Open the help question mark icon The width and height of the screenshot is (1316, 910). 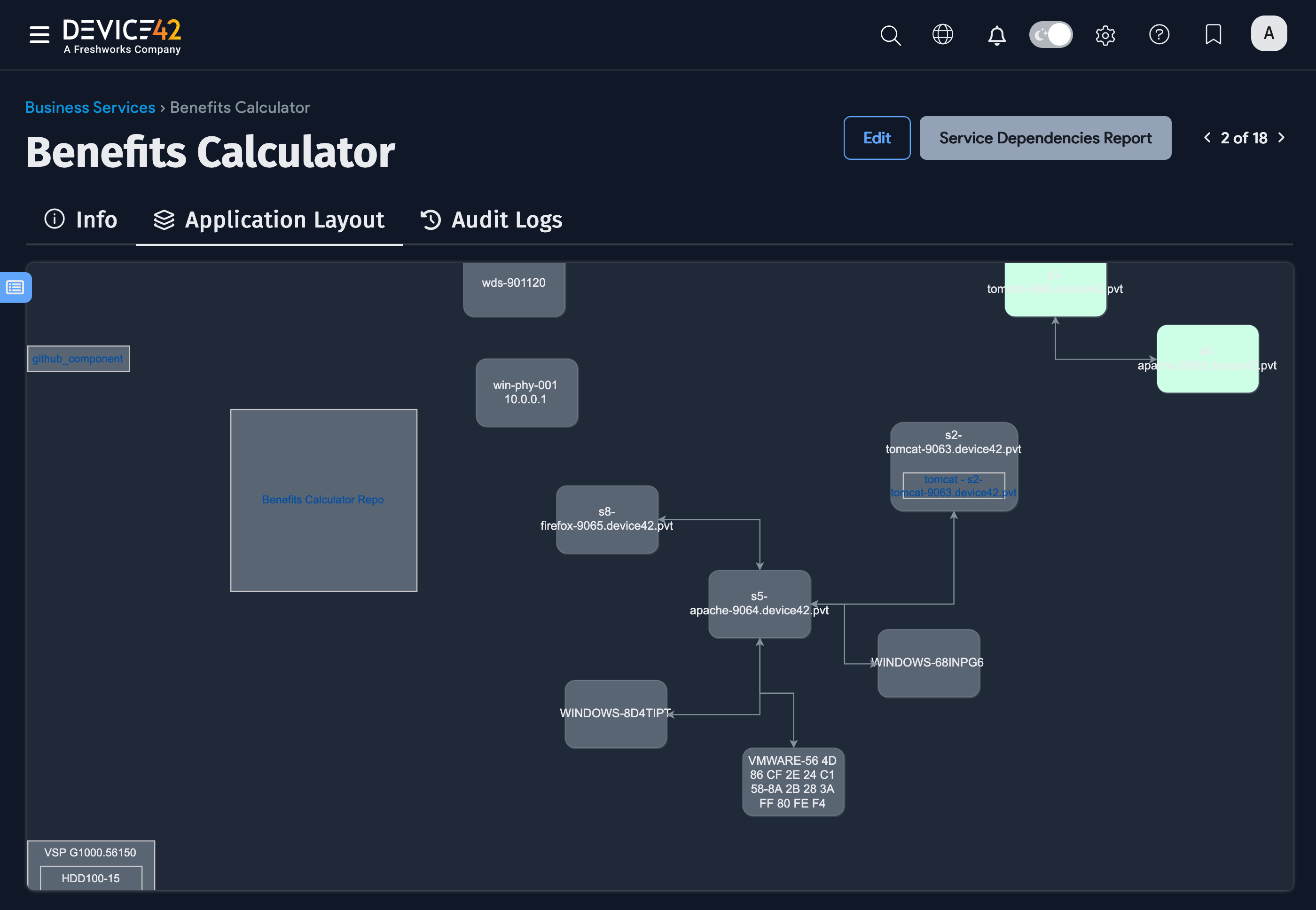[1159, 34]
